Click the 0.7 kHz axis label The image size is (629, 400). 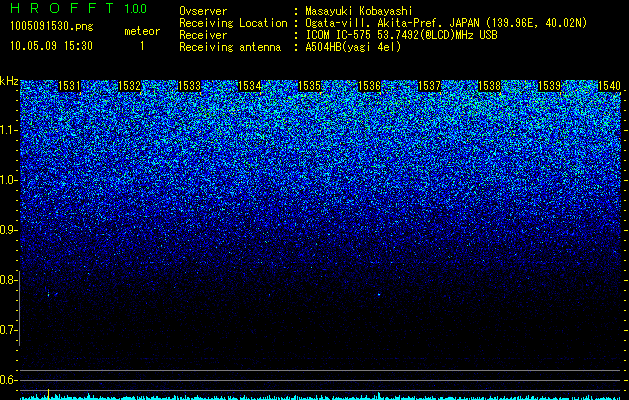pyautogui.click(x=8, y=330)
